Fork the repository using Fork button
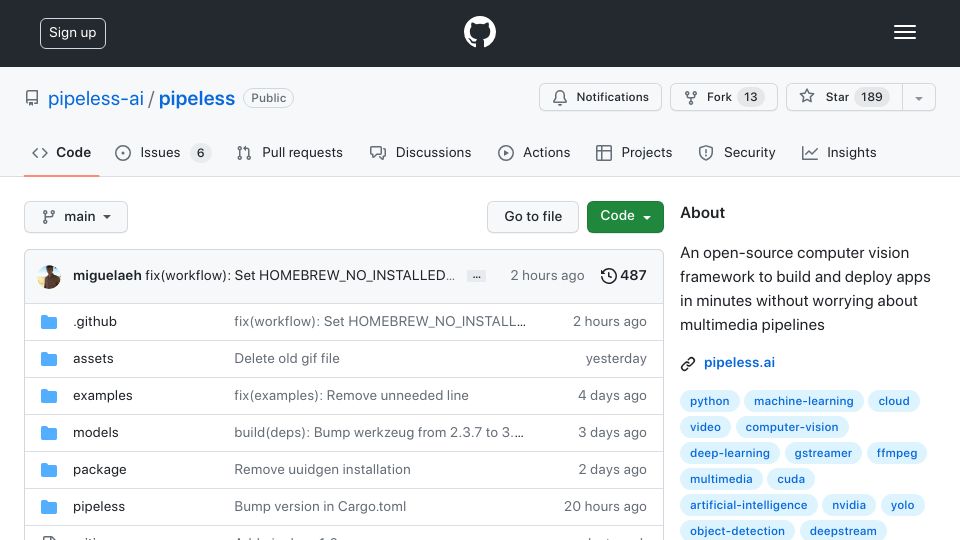Image resolution: width=960 pixels, height=540 pixels. tap(724, 97)
